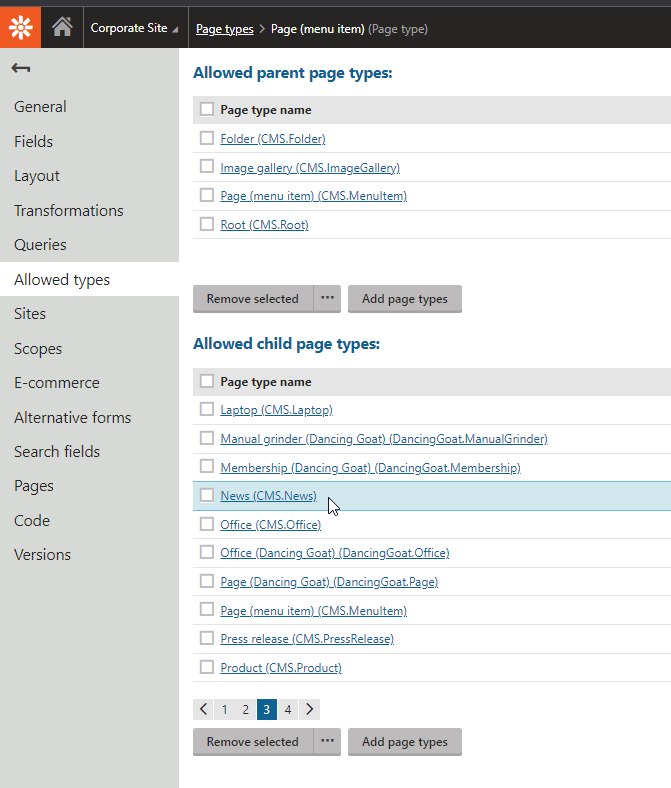
Task: Go to previous page with left chevron
Action: [x=204, y=709]
